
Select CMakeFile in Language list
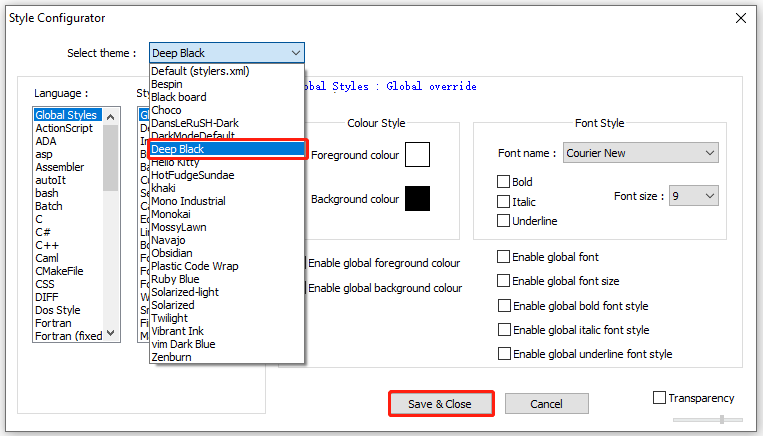68,271
